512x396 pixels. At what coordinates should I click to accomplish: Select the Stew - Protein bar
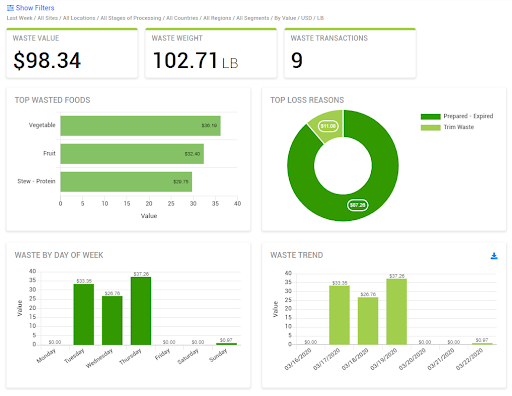tap(126, 182)
